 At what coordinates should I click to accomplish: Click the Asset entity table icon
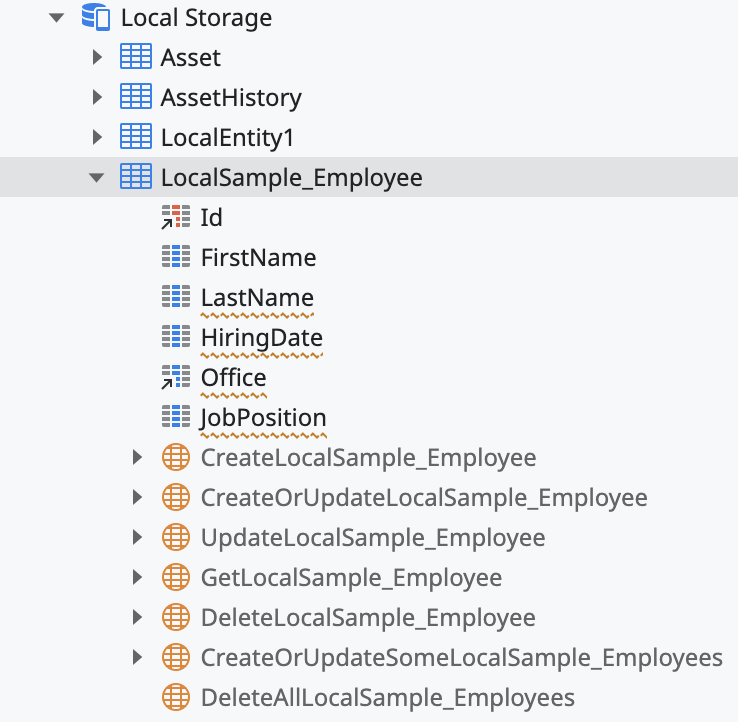136,56
